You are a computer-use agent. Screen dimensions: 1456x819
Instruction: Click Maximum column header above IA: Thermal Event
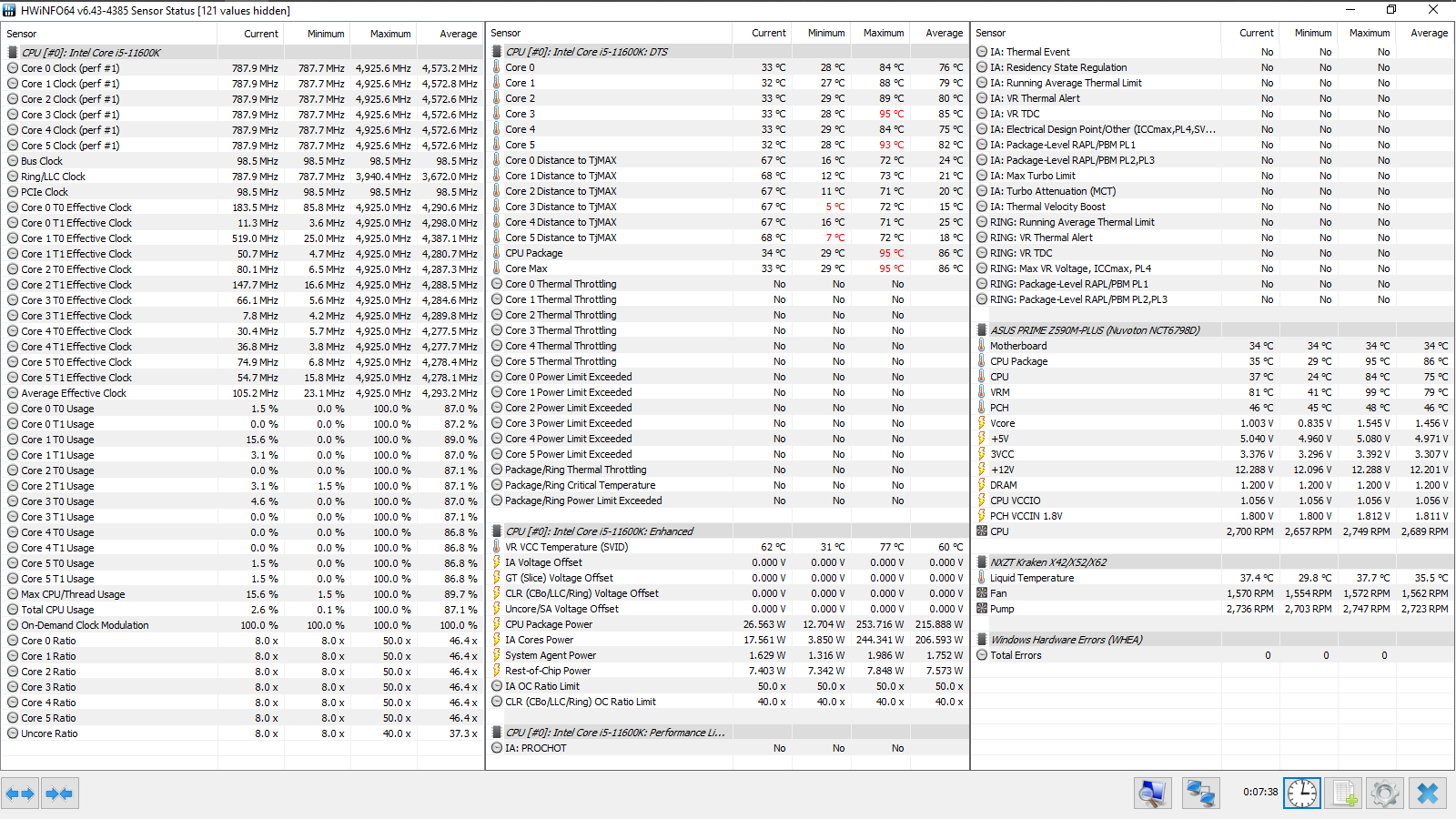click(x=1370, y=33)
